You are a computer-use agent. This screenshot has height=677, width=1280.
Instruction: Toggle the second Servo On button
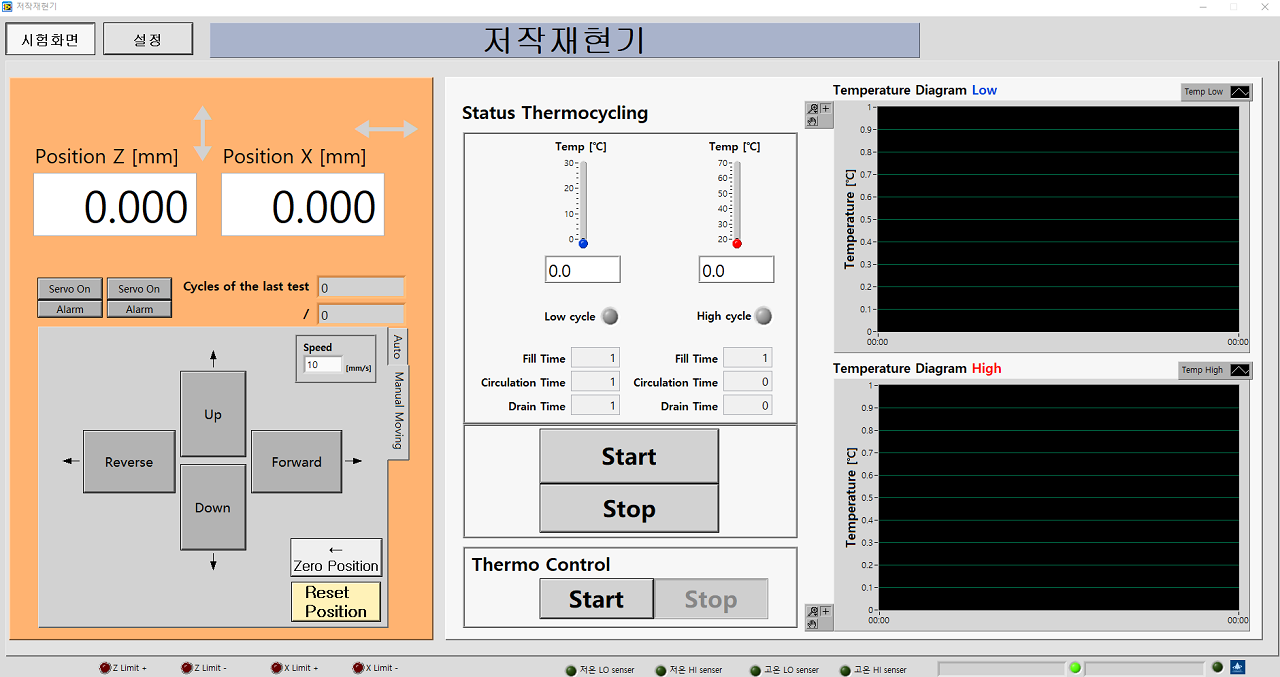point(139,289)
